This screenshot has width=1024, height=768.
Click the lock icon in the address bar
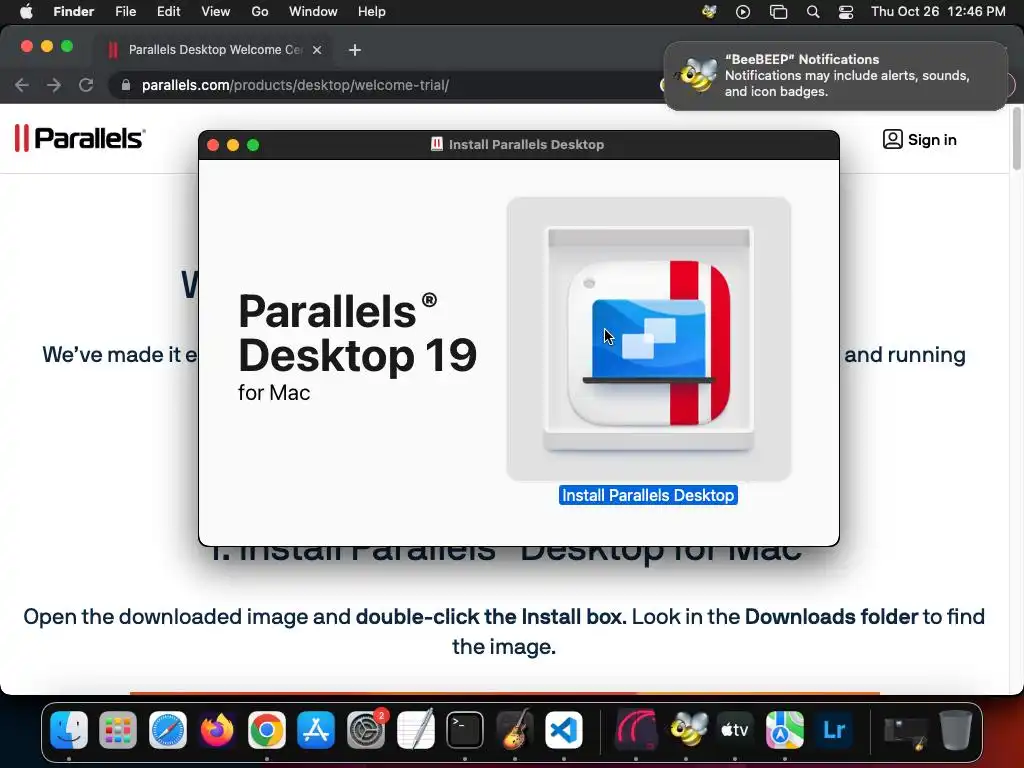point(126,85)
